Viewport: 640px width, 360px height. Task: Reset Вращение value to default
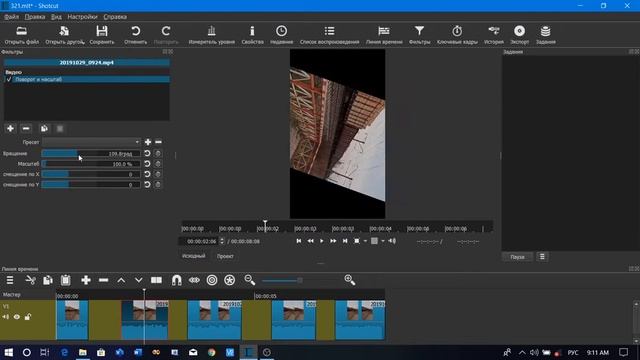147,153
